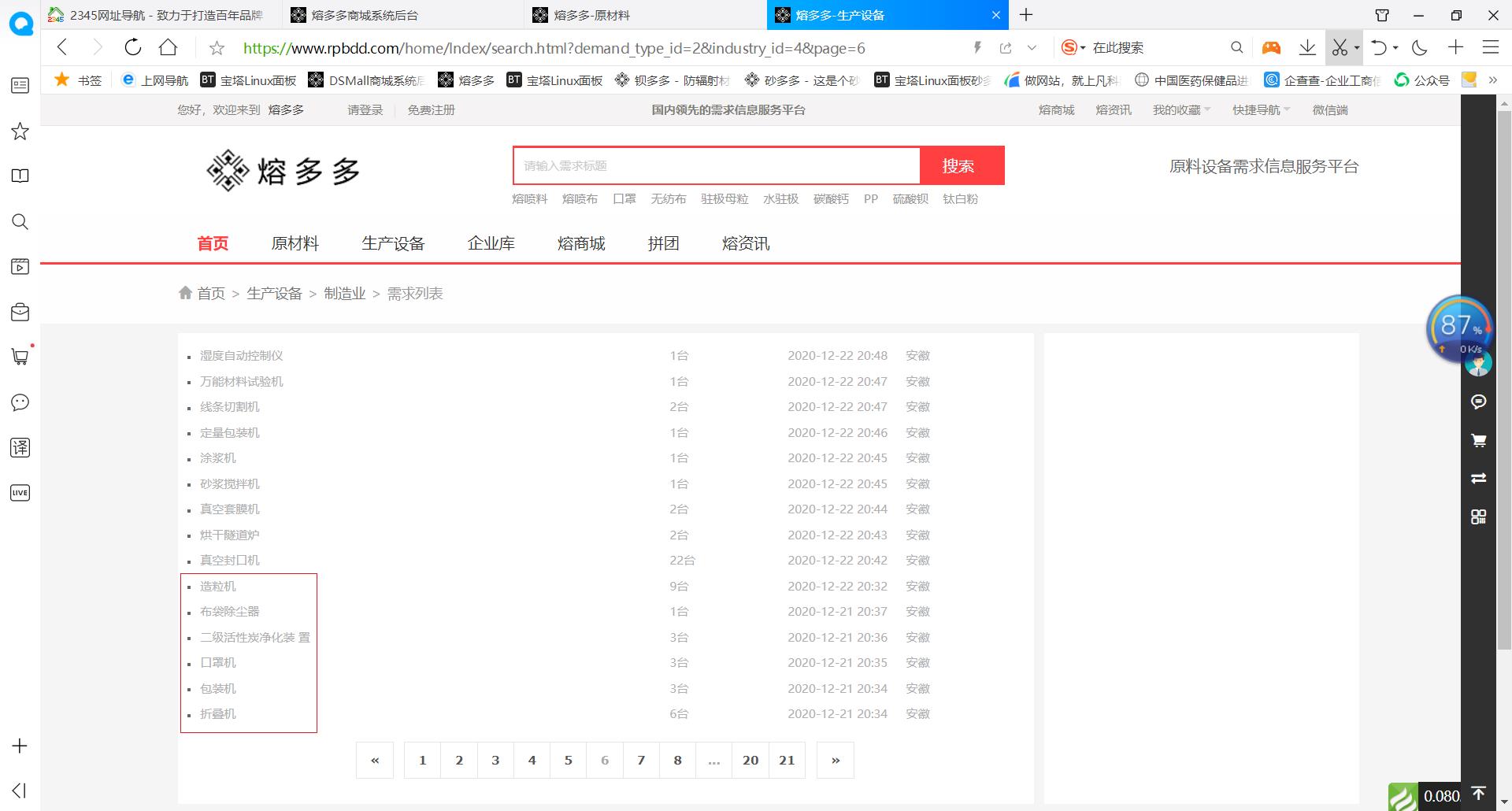Open 企业库 navigation menu
The width and height of the screenshot is (1512, 811).
(491, 244)
